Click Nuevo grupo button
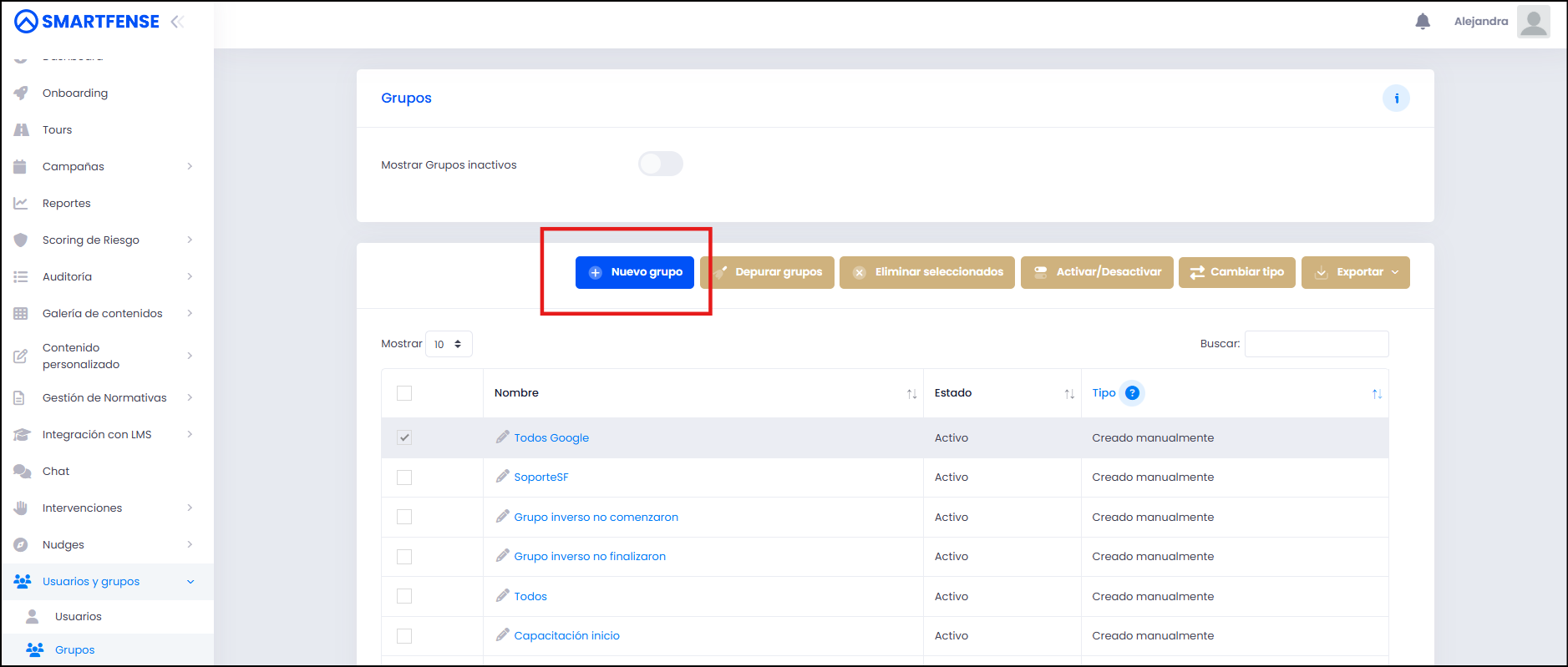This screenshot has width=1568, height=667. click(x=635, y=272)
